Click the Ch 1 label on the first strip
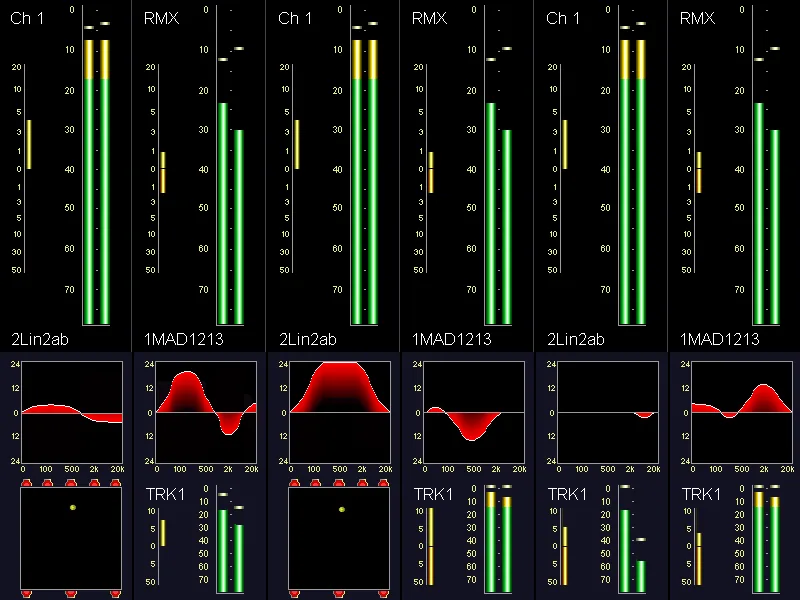The image size is (800, 600). pos(27,18)
